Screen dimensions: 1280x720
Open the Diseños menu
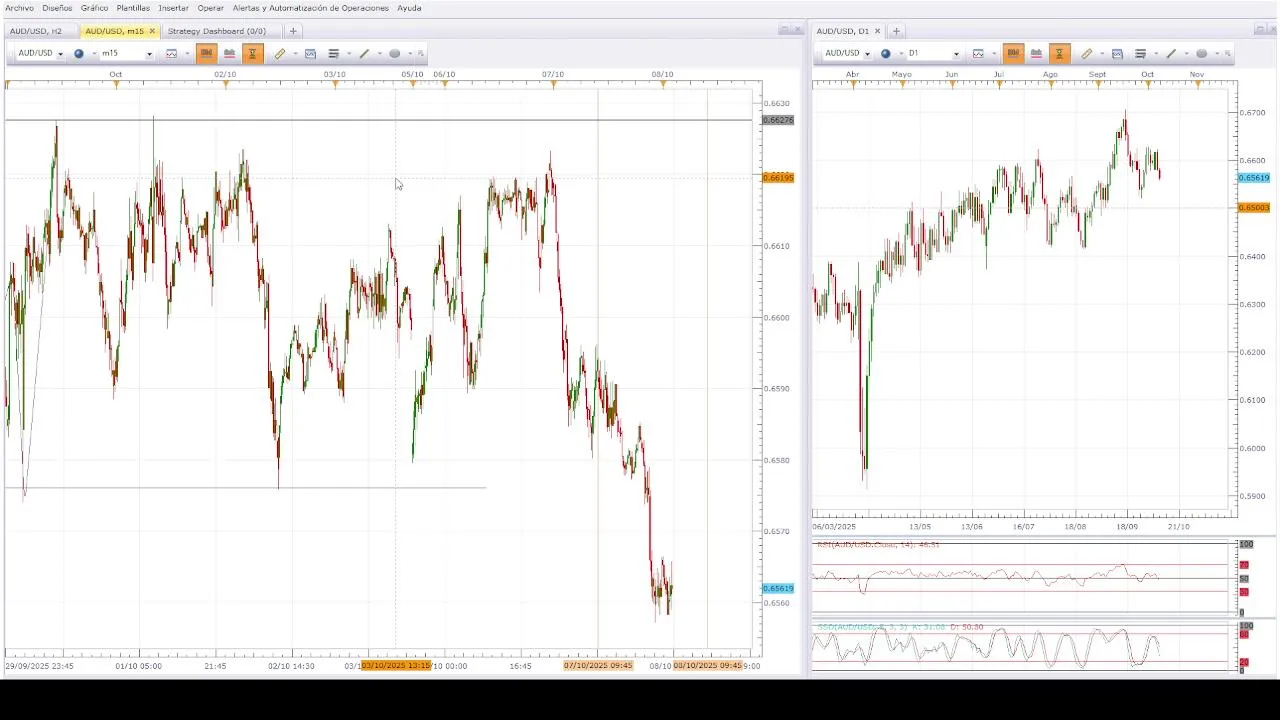57,8
